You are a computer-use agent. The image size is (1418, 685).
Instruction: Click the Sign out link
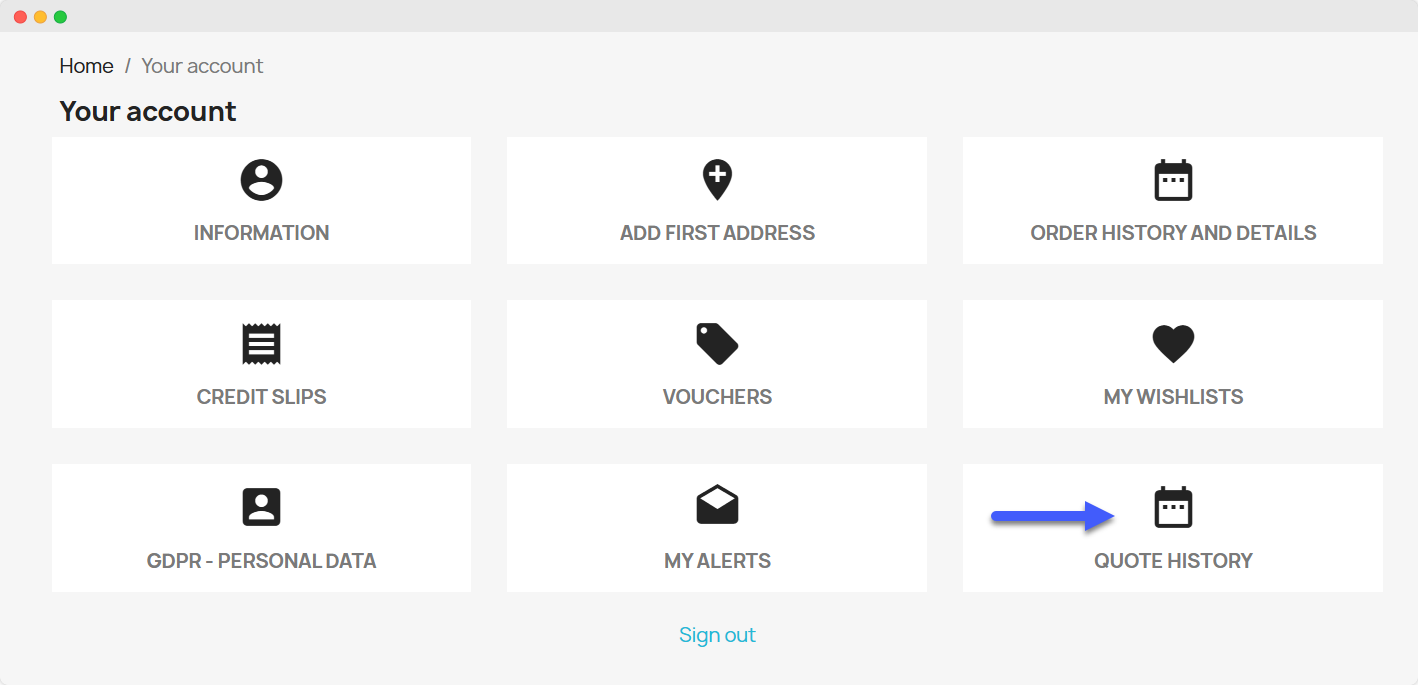click(717, 635)
